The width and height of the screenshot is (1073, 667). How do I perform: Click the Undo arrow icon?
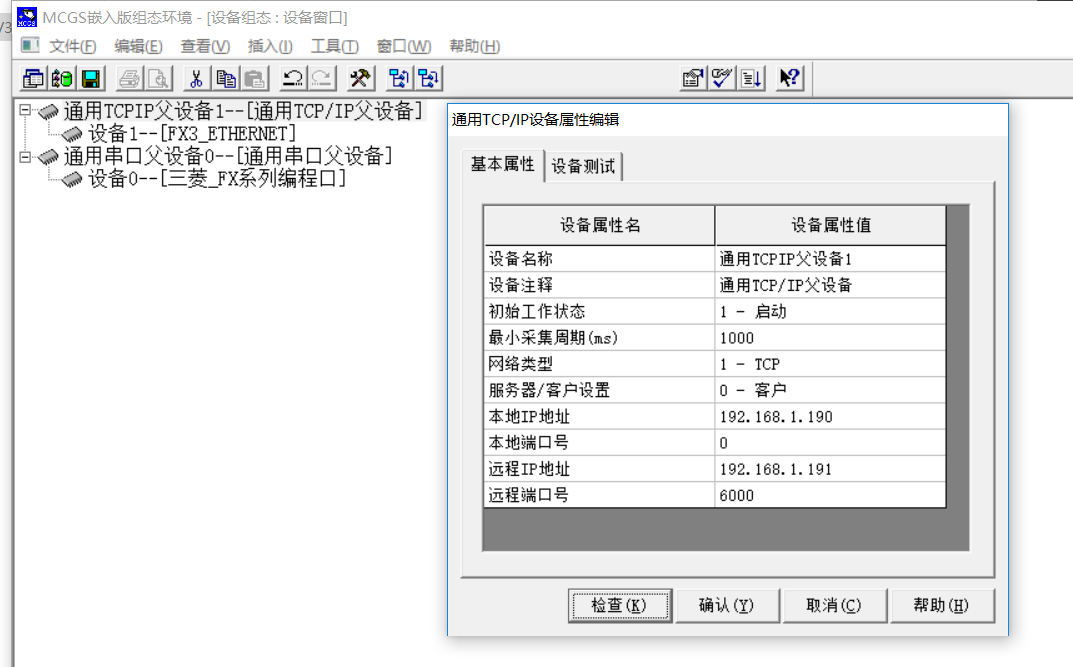(x=292, y=78)
